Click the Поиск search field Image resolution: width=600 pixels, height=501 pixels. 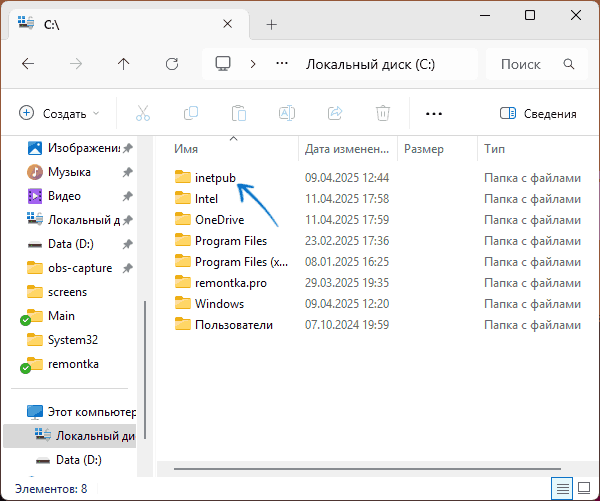click(536, 64)
